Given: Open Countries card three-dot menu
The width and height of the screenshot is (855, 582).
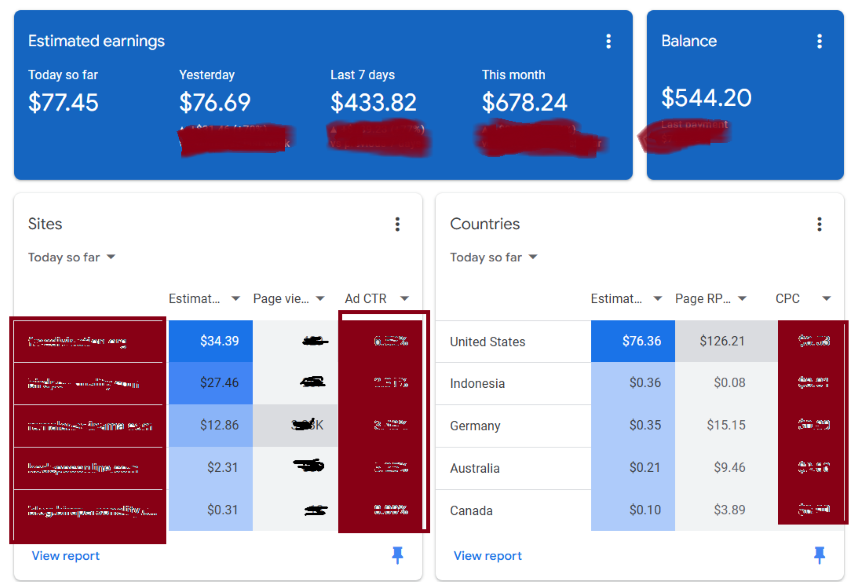Looking at the screenshot, I should point(819,224).
